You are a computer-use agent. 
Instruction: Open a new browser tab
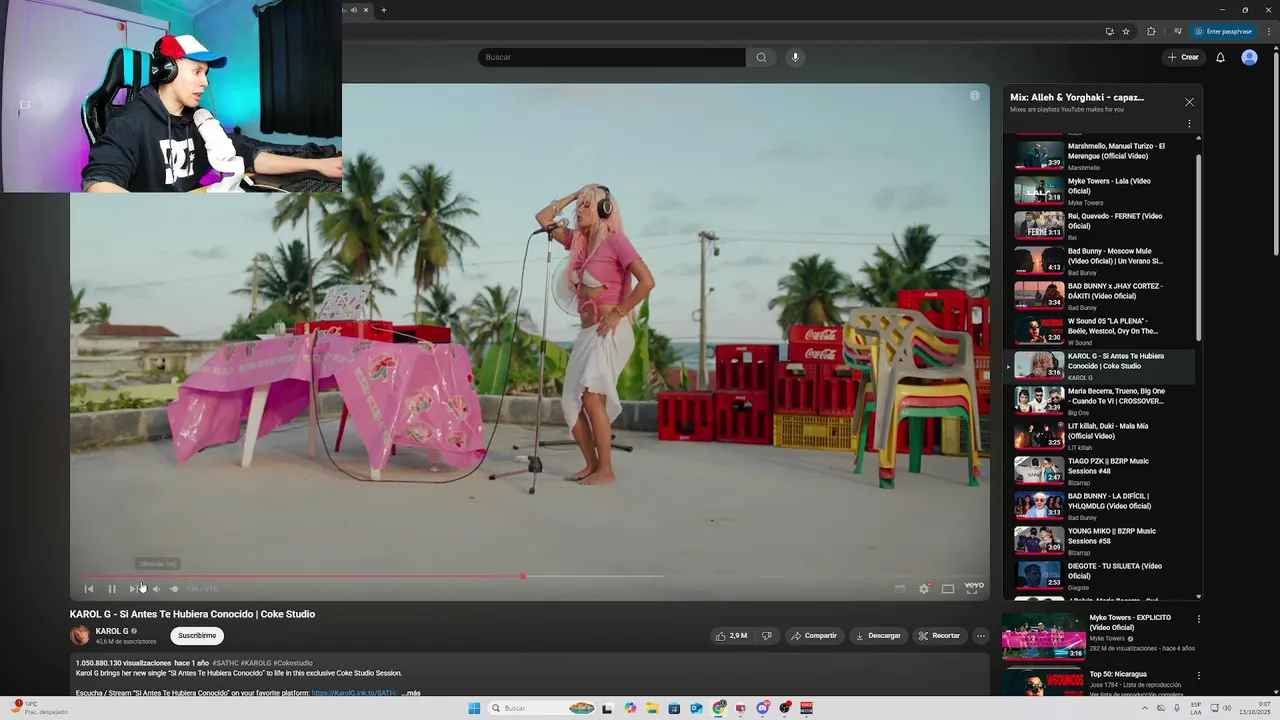[x=383, y=10]
